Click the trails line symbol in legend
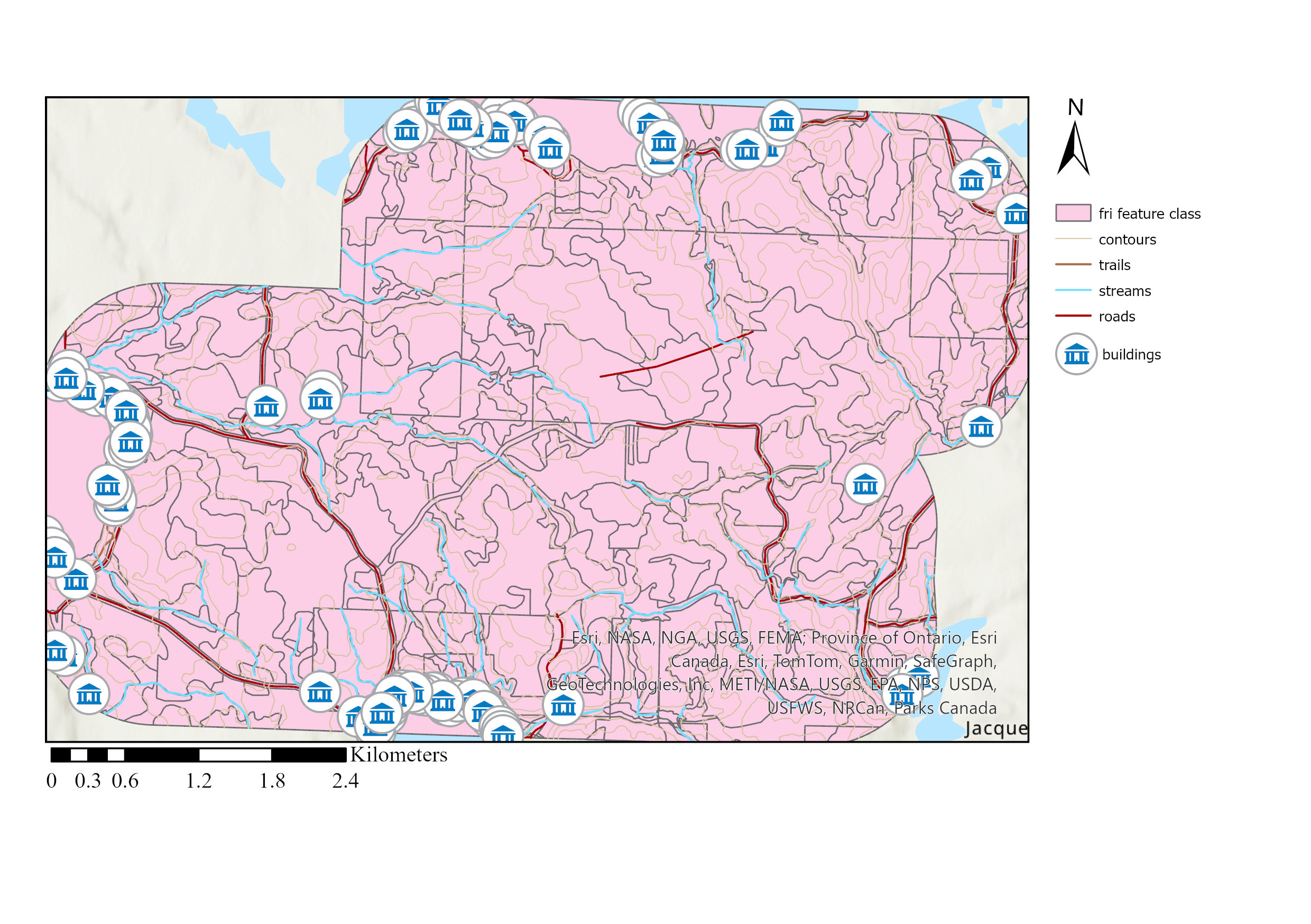Image resolution: width=1311 pixels, height=924 pixels. tap(1073, 265)
